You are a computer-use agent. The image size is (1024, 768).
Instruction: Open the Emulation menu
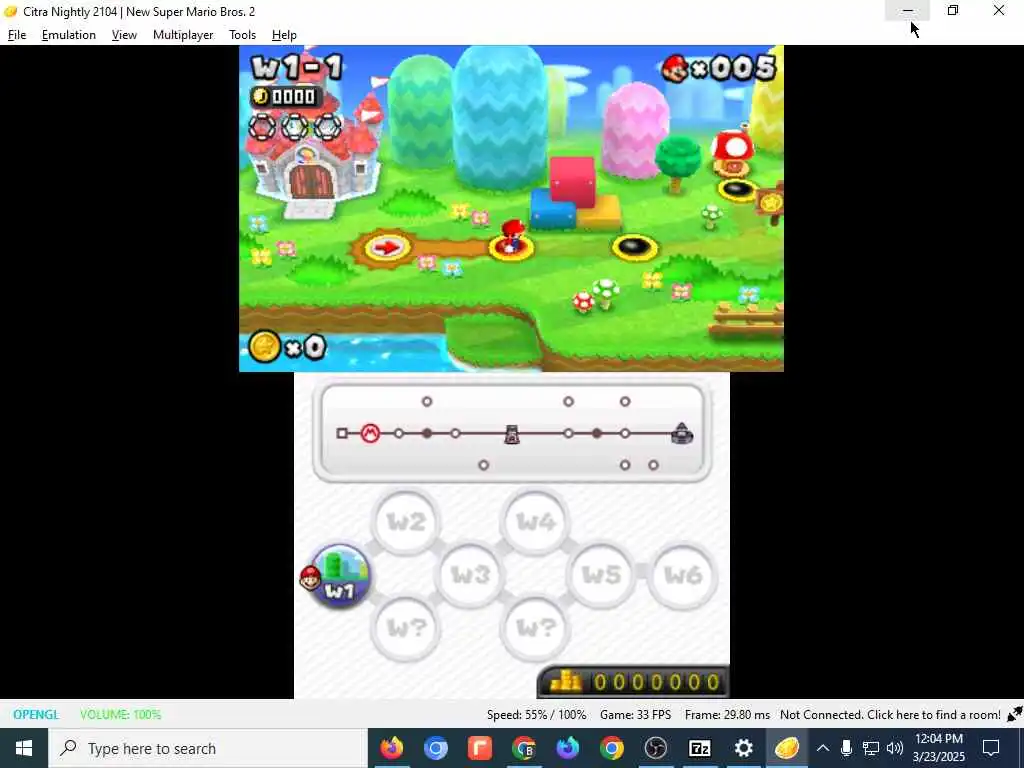69,35
